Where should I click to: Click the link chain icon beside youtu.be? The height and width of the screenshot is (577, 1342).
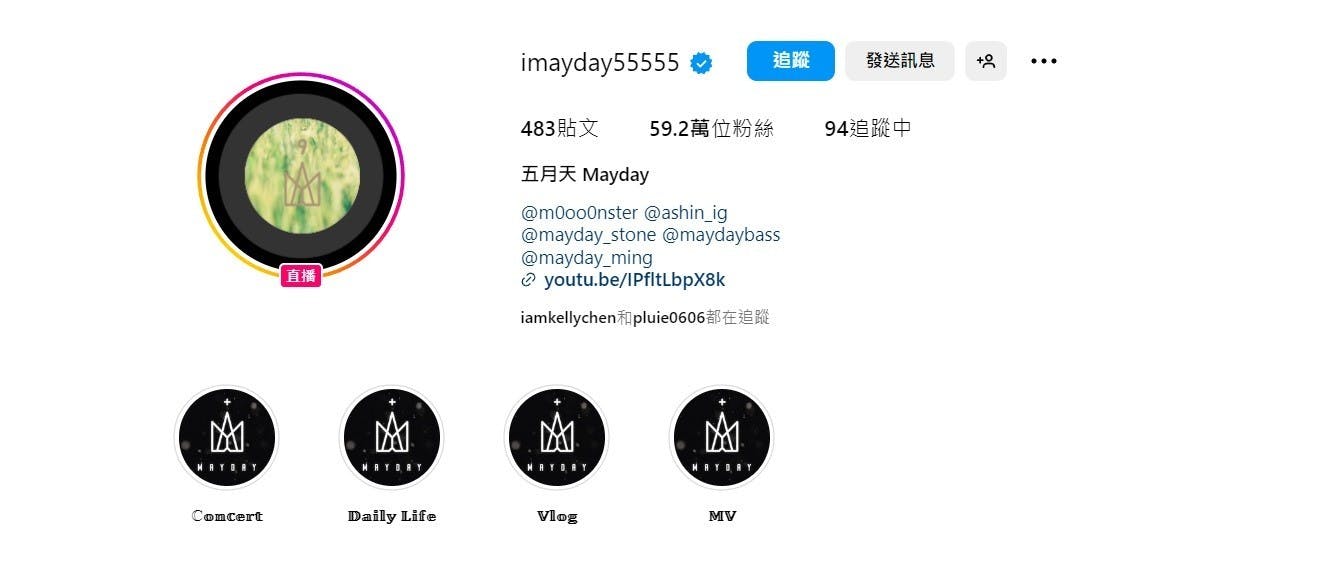click(x=529, y=280)
